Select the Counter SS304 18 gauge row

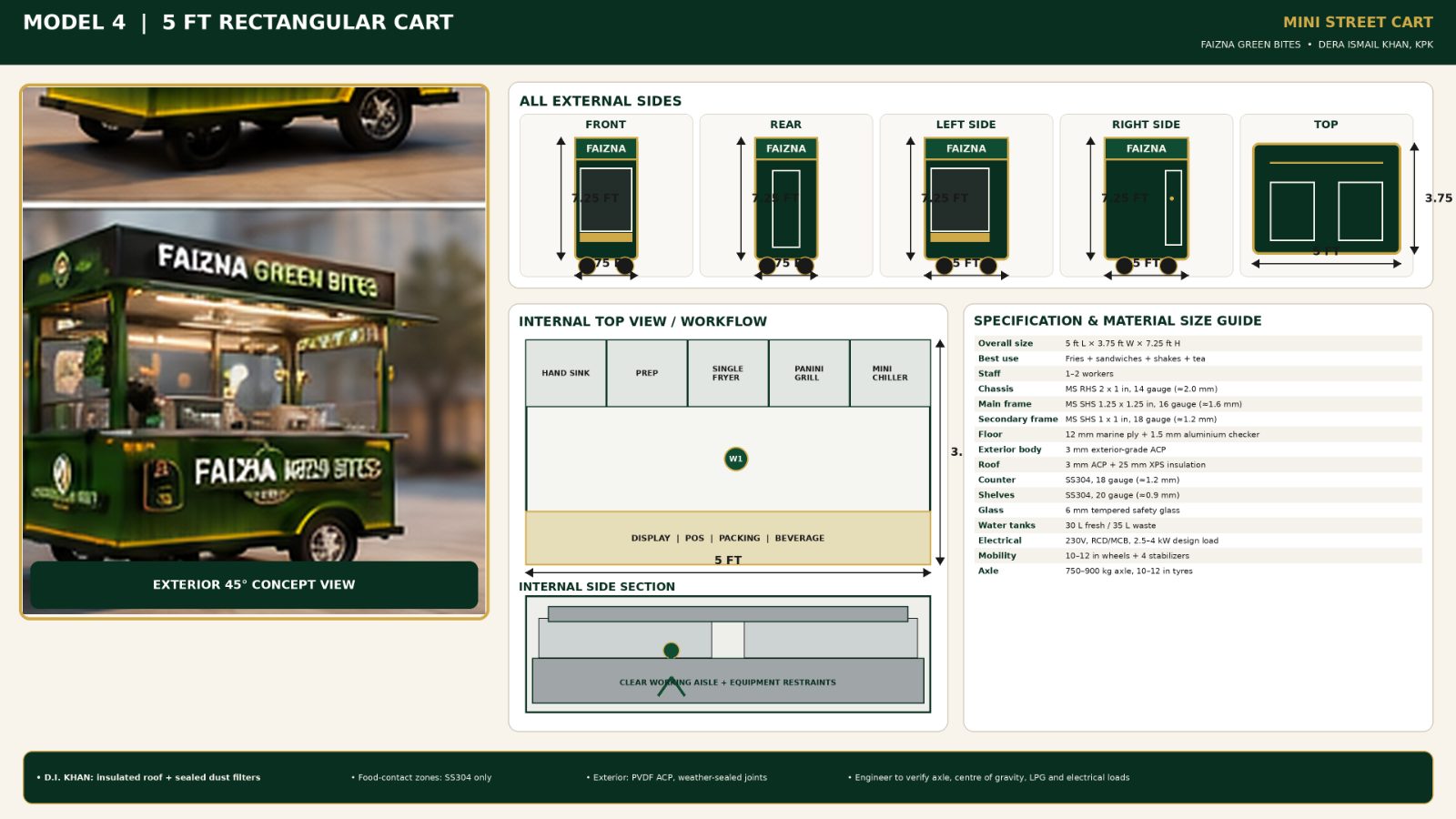tap(1198, 480)
